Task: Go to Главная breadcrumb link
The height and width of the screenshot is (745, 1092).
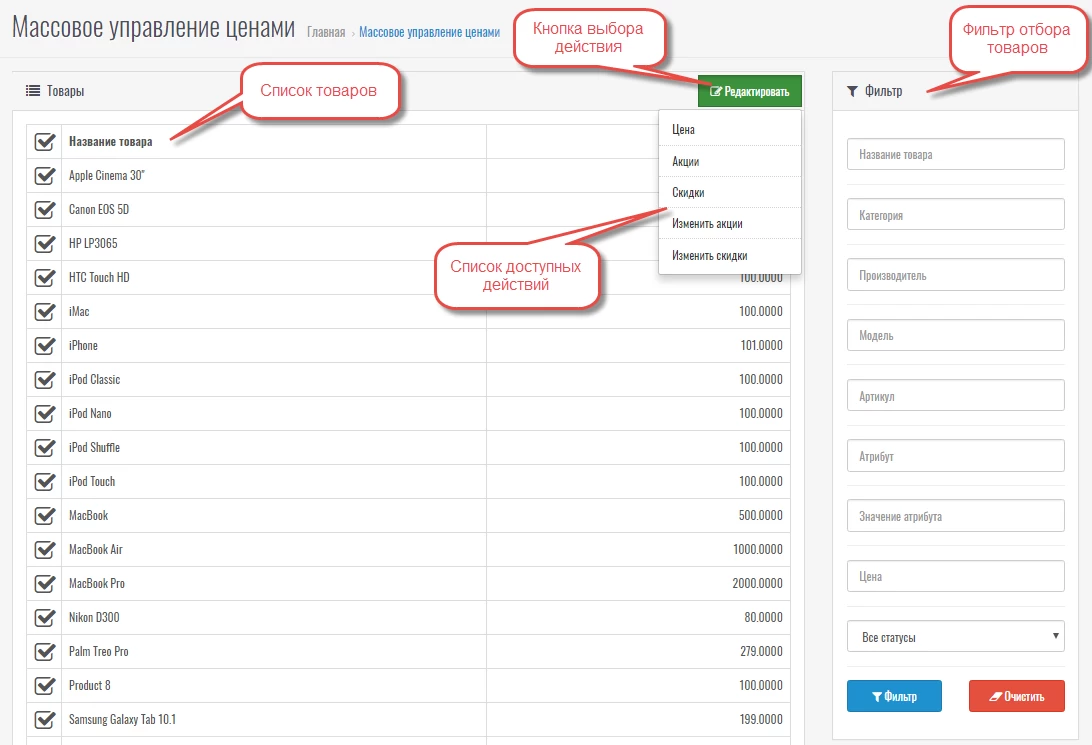Action: pos(326,32)
